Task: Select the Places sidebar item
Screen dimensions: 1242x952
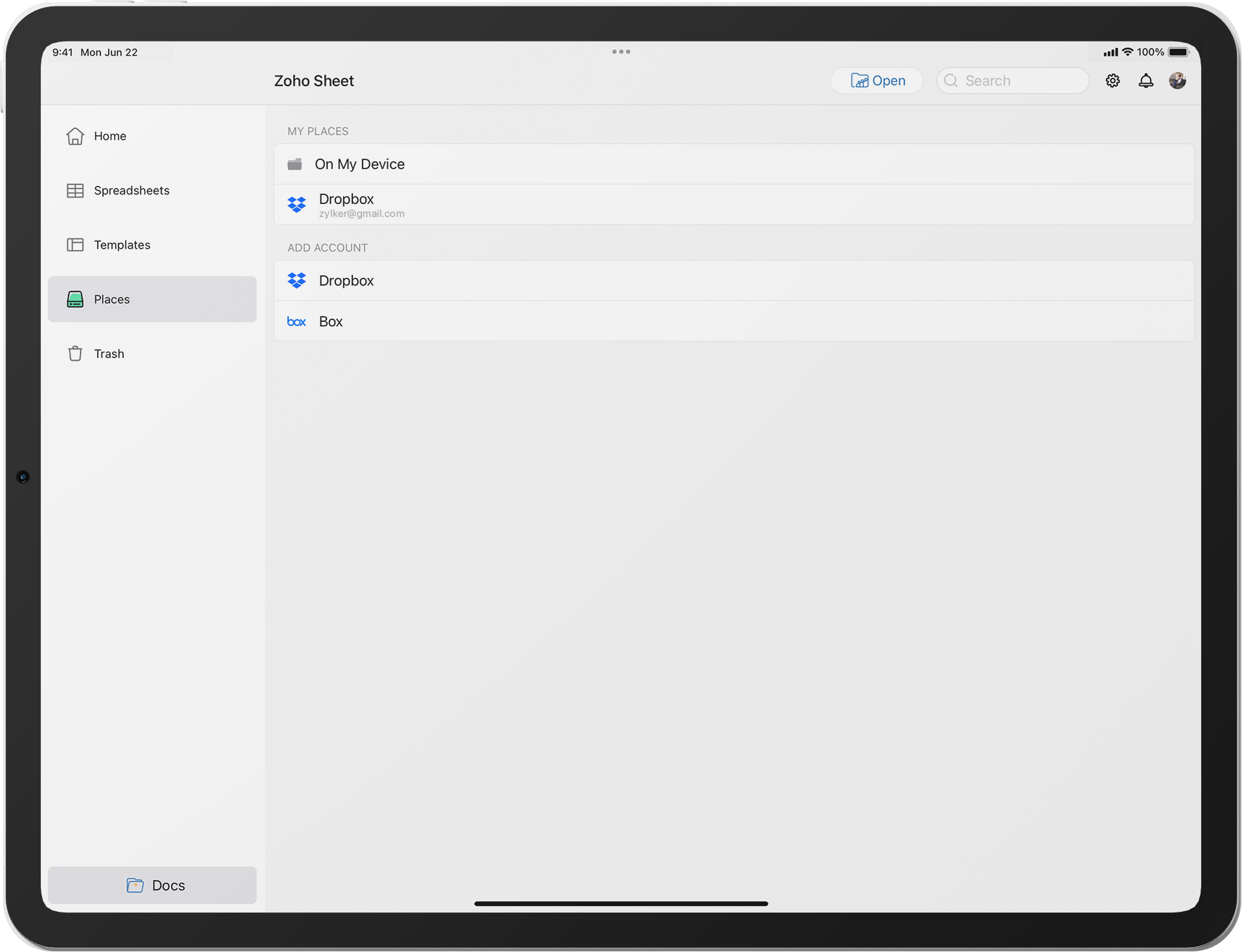Action: (152, 299)
